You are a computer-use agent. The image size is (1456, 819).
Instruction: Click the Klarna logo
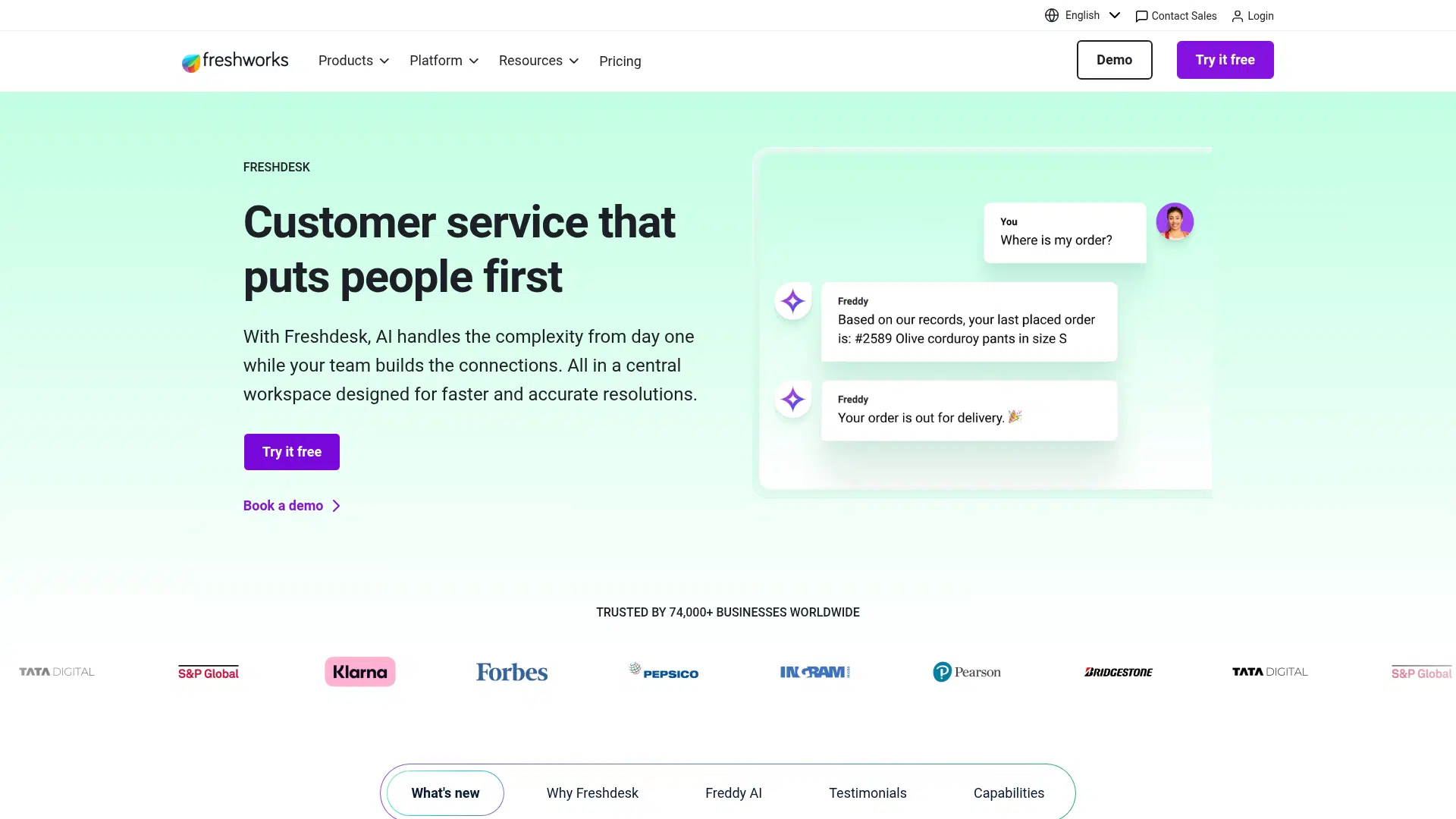pos(360,672)
